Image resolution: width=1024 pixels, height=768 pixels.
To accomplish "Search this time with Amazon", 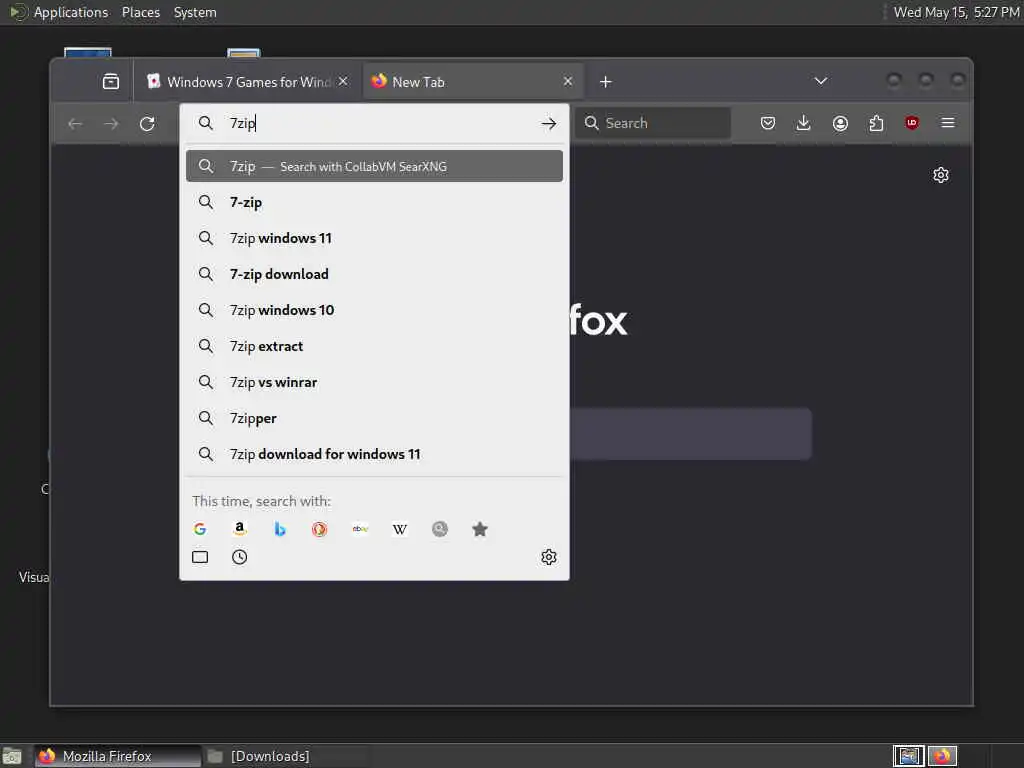I will (240, 529).
